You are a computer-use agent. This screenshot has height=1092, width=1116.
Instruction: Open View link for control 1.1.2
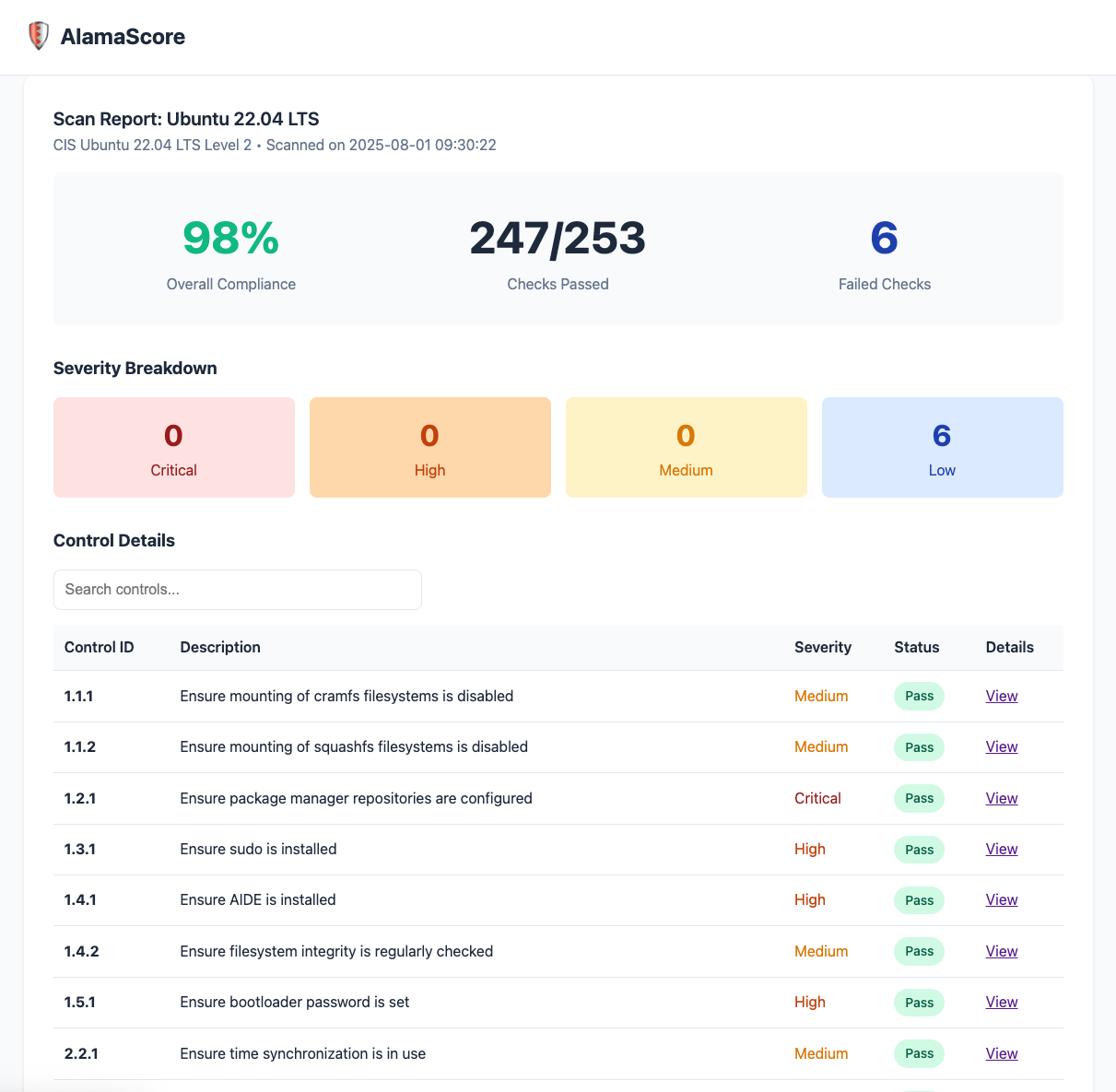click(1002, 746)
